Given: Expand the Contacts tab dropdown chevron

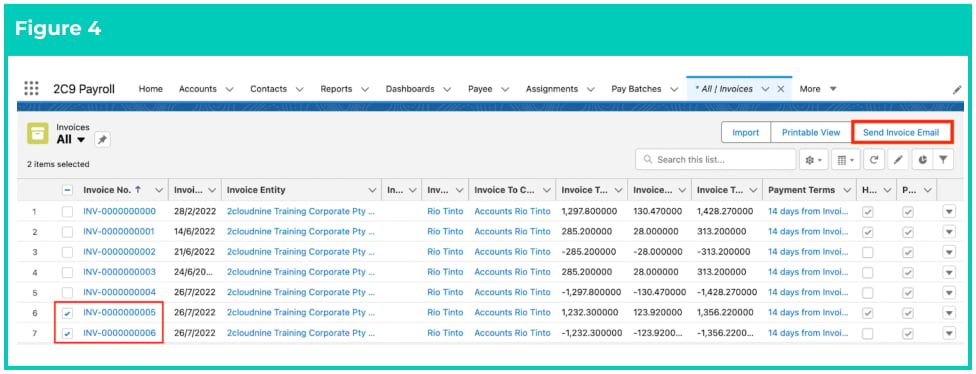Looking at the screenshot, I should click(x=299, y=89).
